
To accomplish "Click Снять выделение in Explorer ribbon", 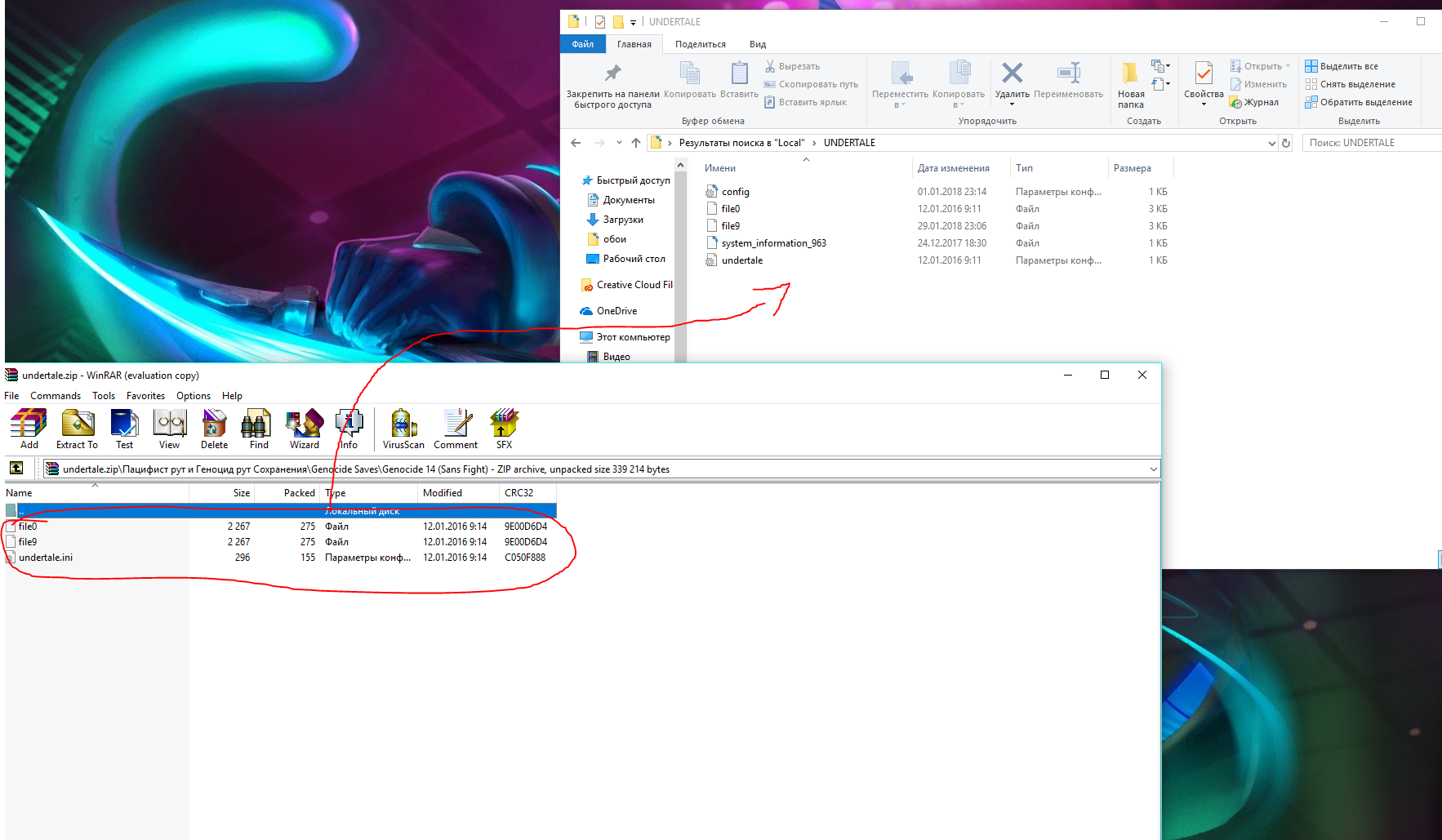I will 1350,84.
